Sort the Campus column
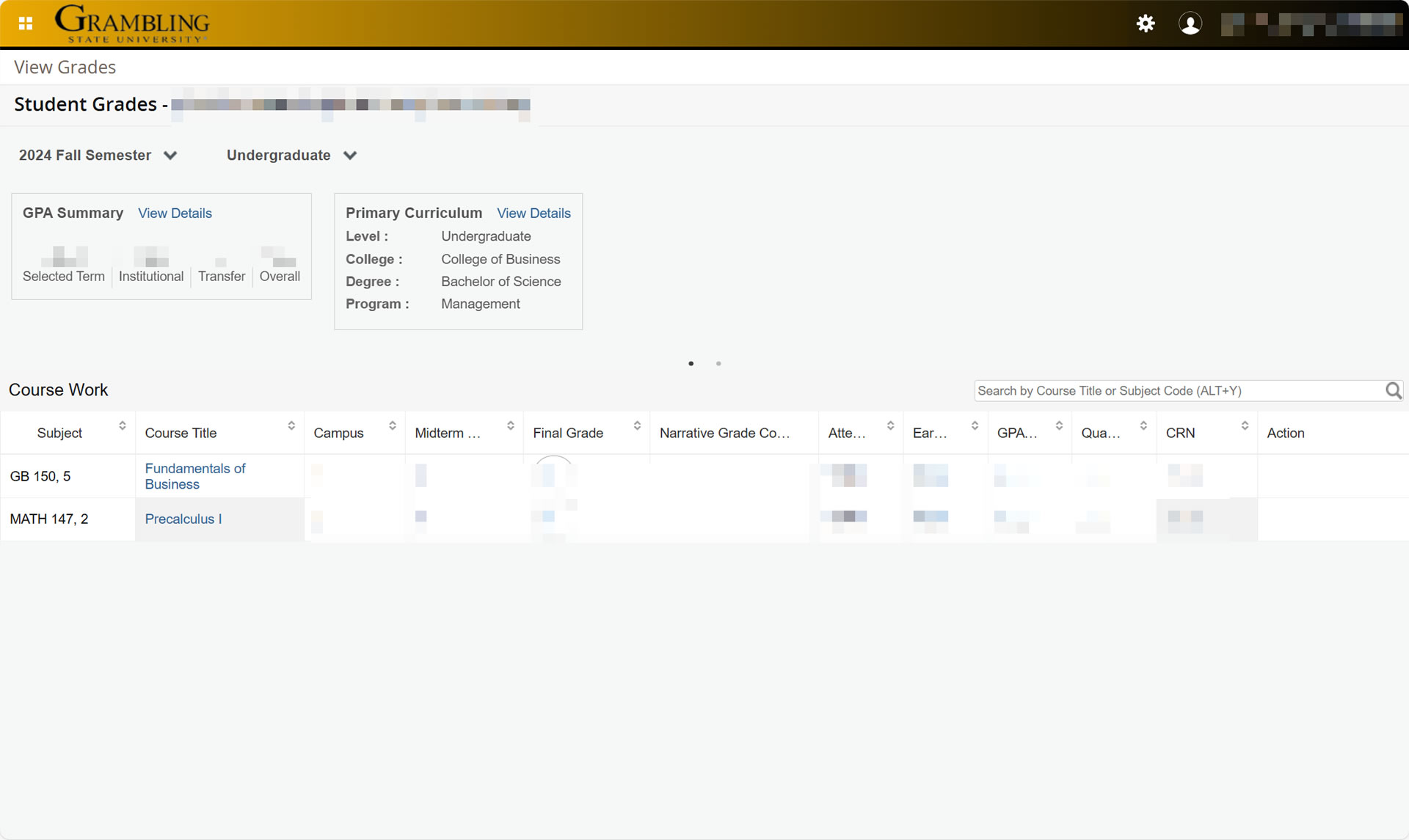Viewport: 1409px width, 840px height. point(393,425)
